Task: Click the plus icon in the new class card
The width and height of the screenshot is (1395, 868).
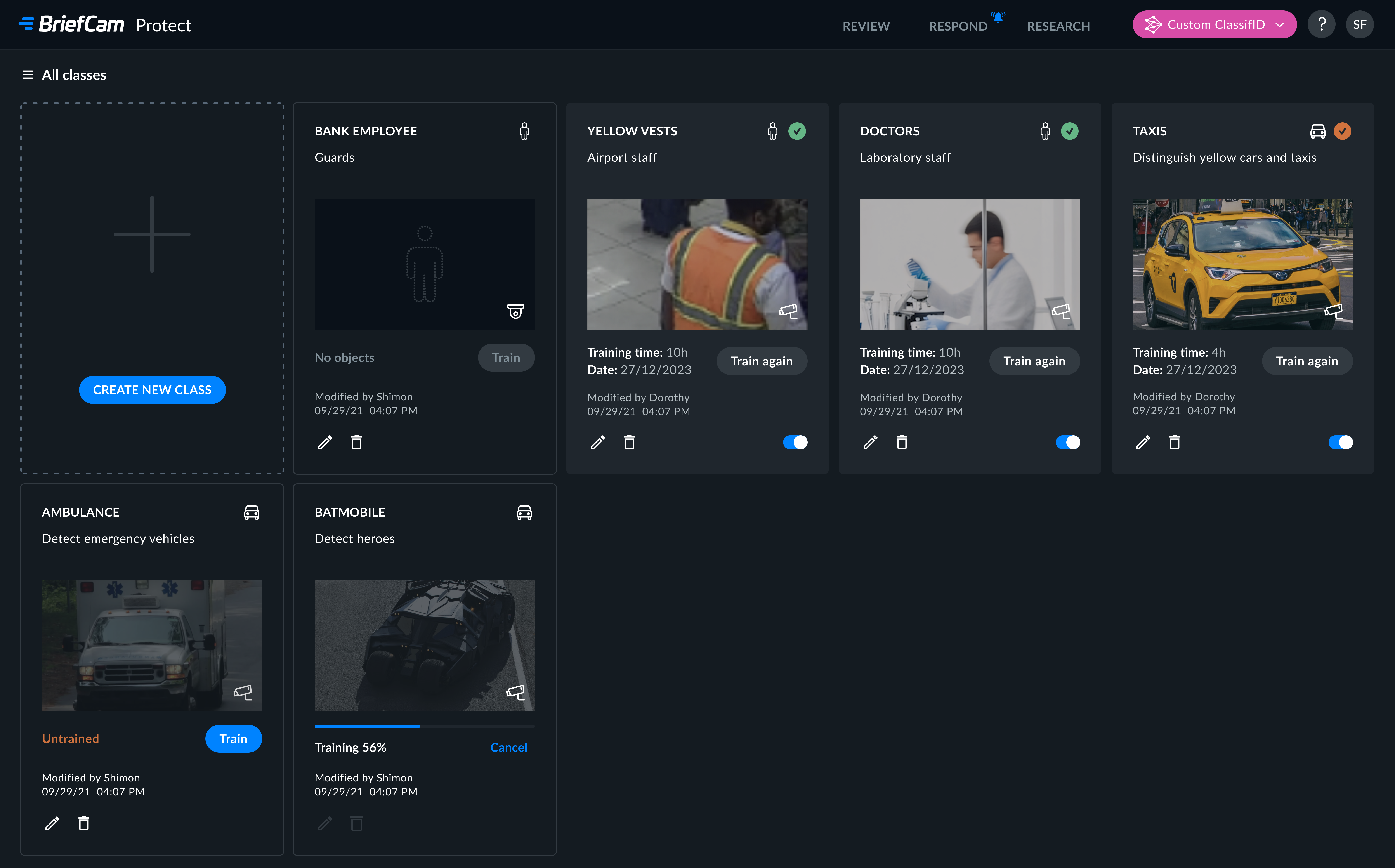Action: pos(152,234)
